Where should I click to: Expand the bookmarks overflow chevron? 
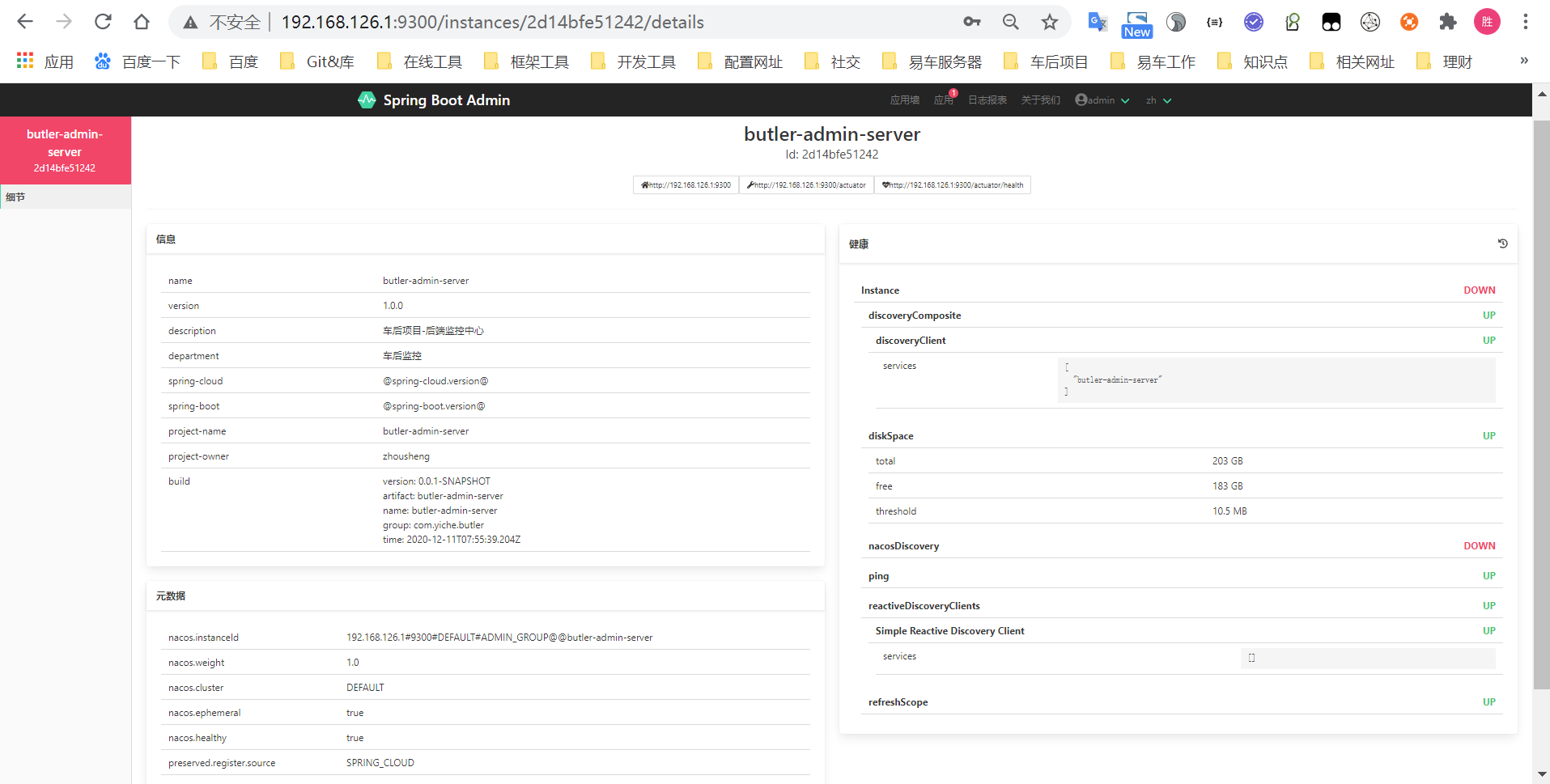coord(1524,61)
